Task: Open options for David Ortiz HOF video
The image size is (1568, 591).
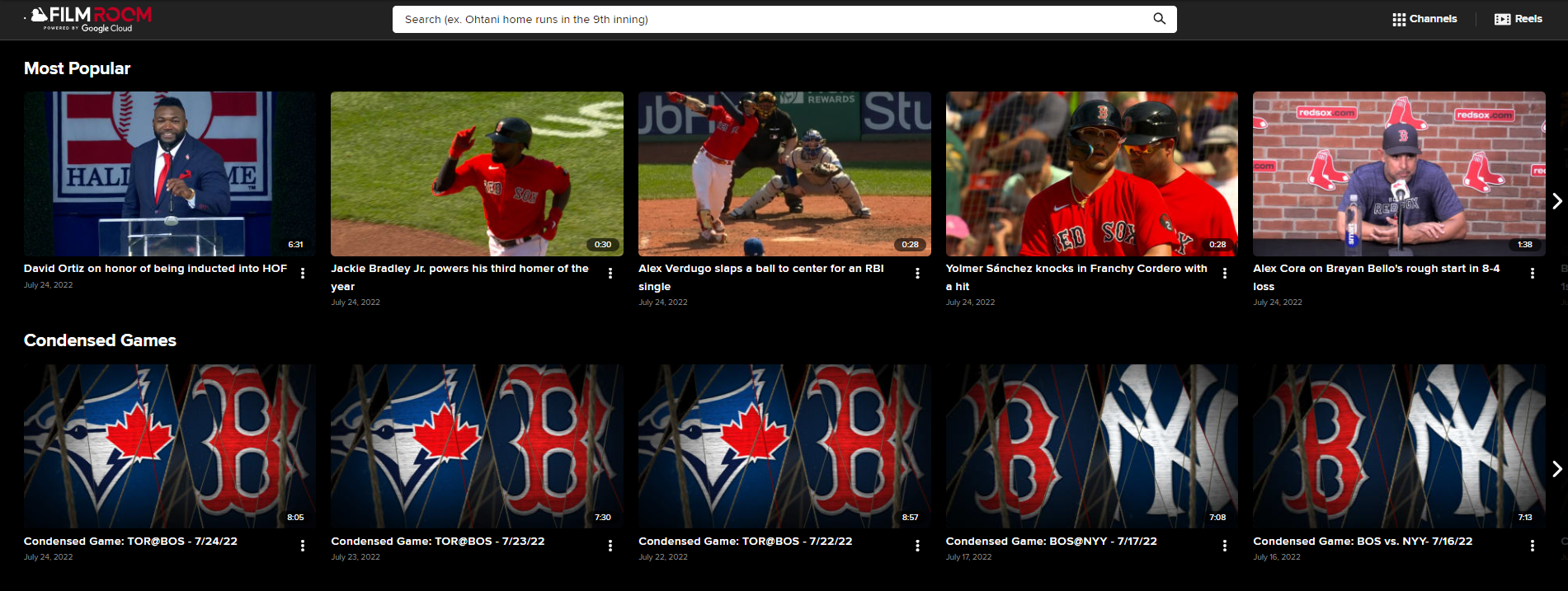Action: click(x=303, y=273)
